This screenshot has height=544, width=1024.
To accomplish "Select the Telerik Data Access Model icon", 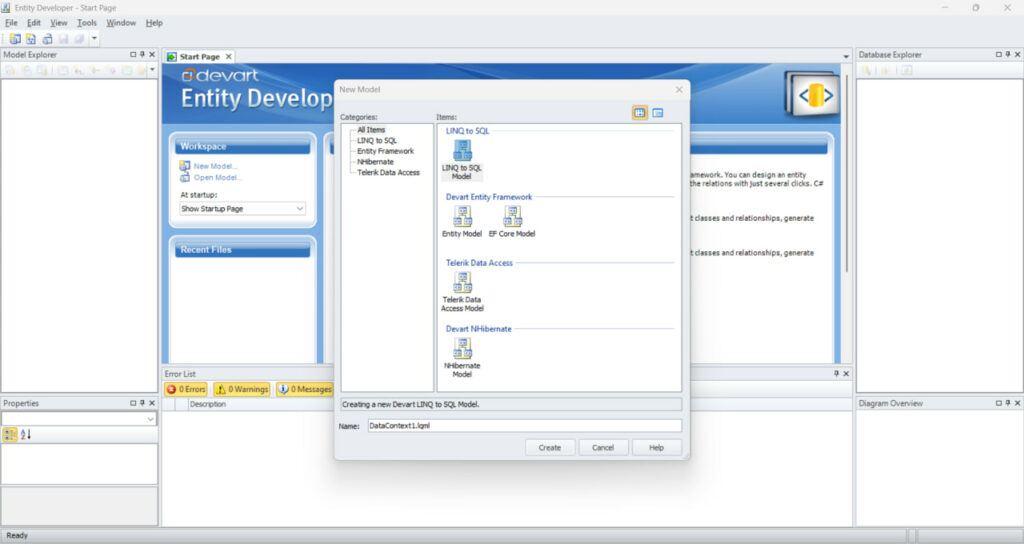I will pyautogui.click(x=462, y=282).
